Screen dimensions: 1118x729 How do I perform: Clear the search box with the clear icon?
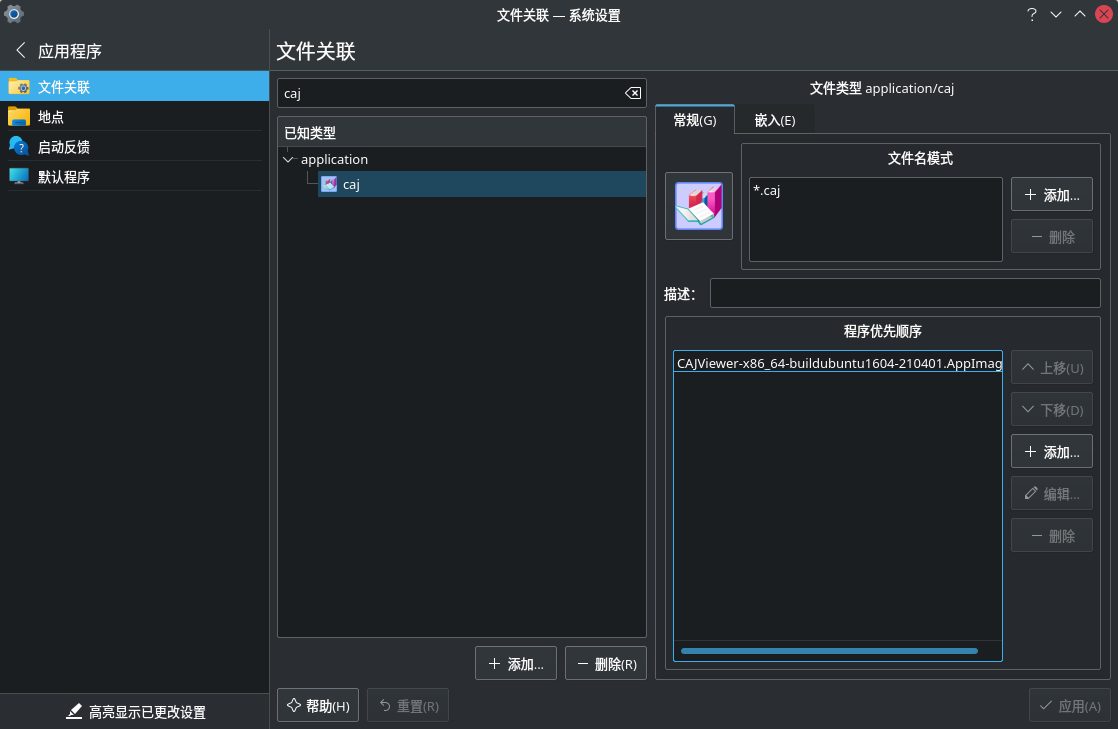pos(633,92)
